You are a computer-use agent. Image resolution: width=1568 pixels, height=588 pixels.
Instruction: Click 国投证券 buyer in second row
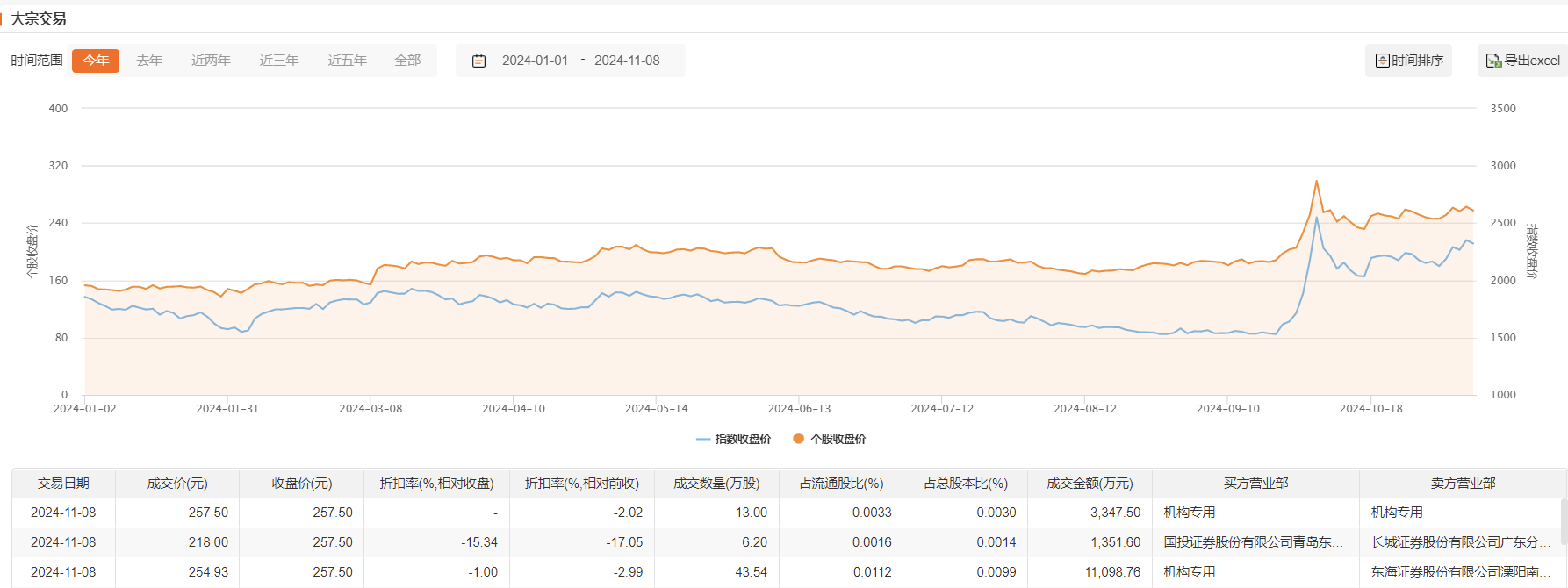point(1253,542)
